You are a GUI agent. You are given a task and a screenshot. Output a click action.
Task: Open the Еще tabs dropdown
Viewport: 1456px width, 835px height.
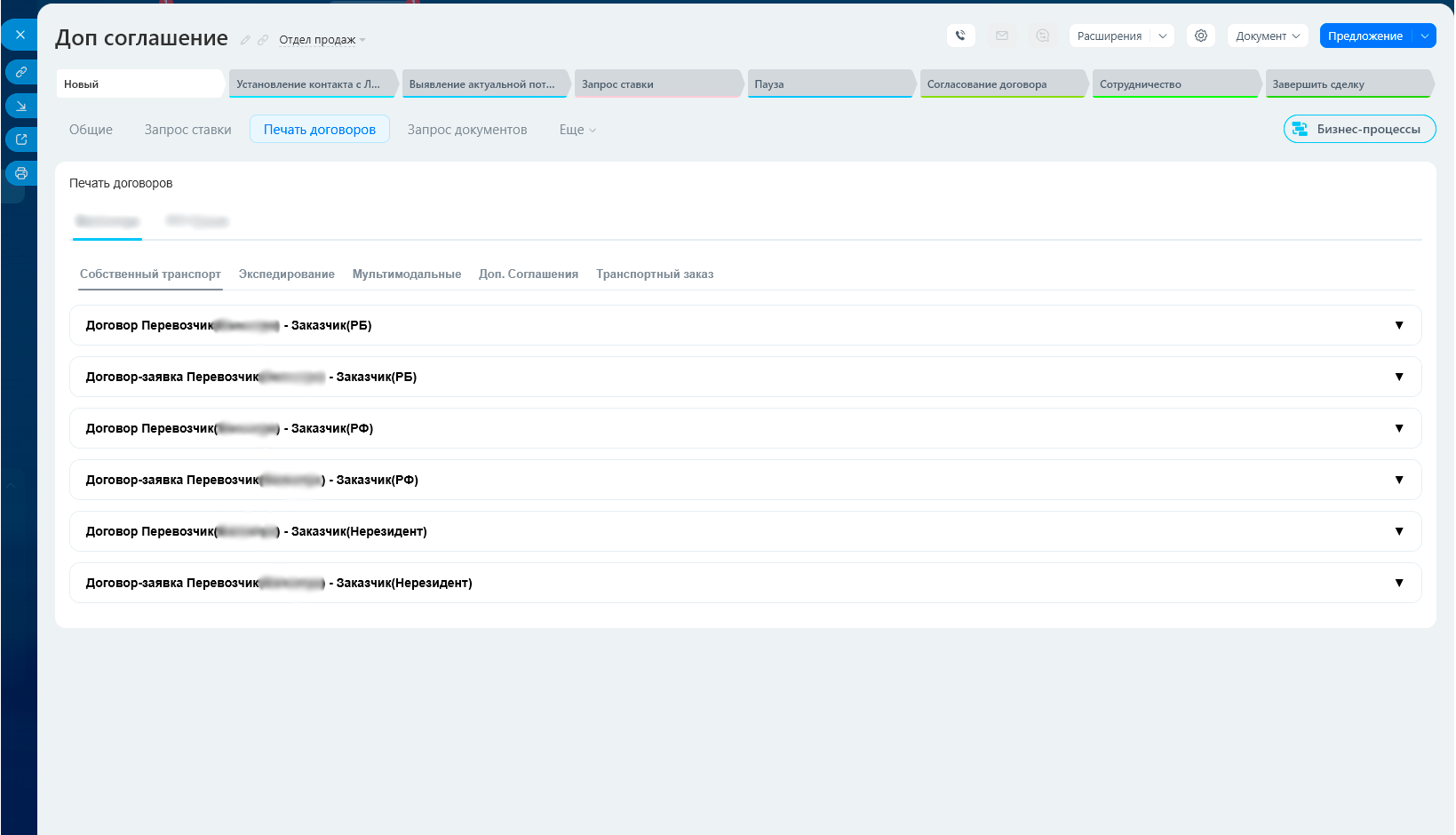(x=577, y=129)
